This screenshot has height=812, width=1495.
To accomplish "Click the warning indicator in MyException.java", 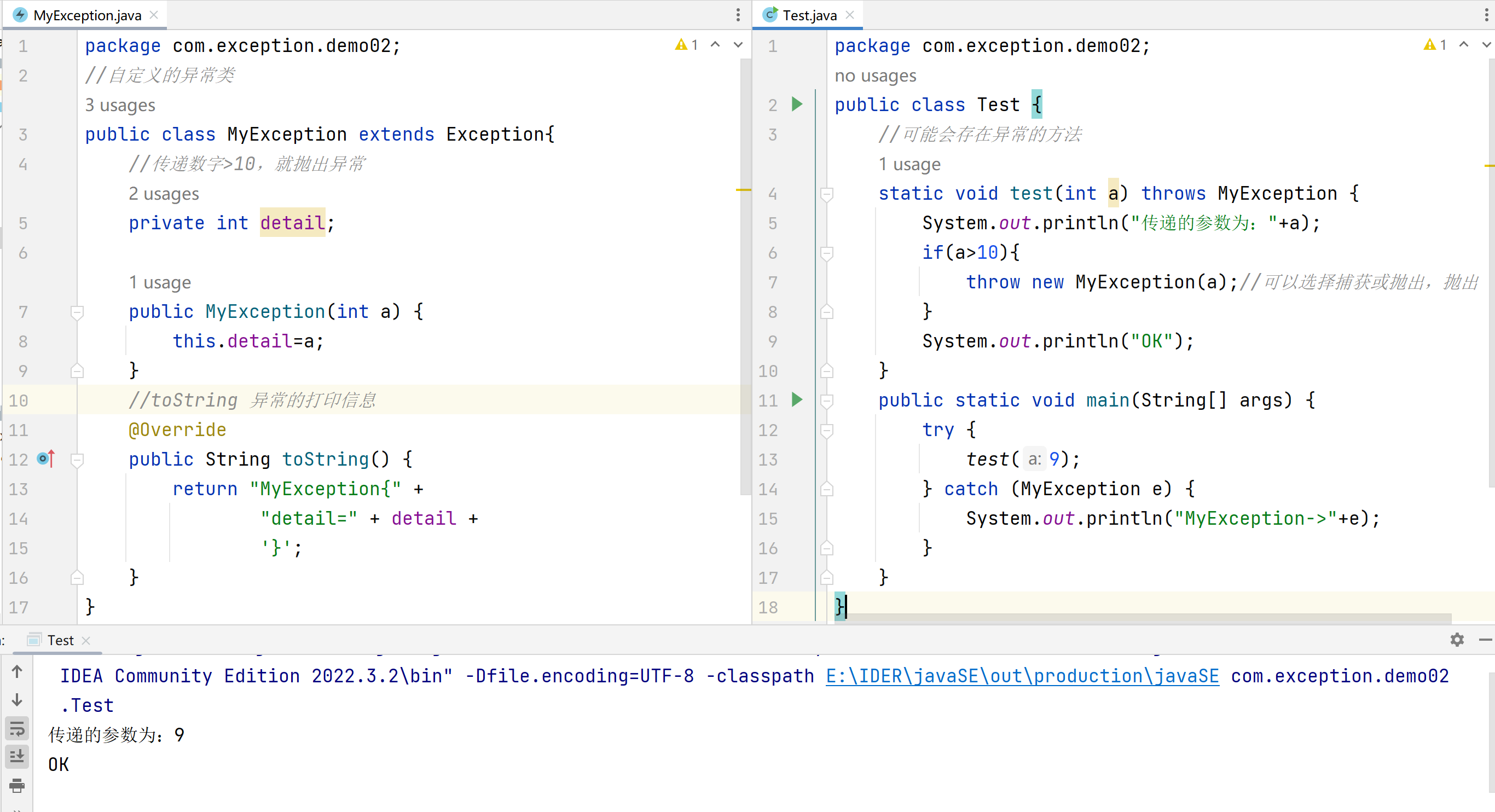I will pyautogui.click(x=686, y=45).
